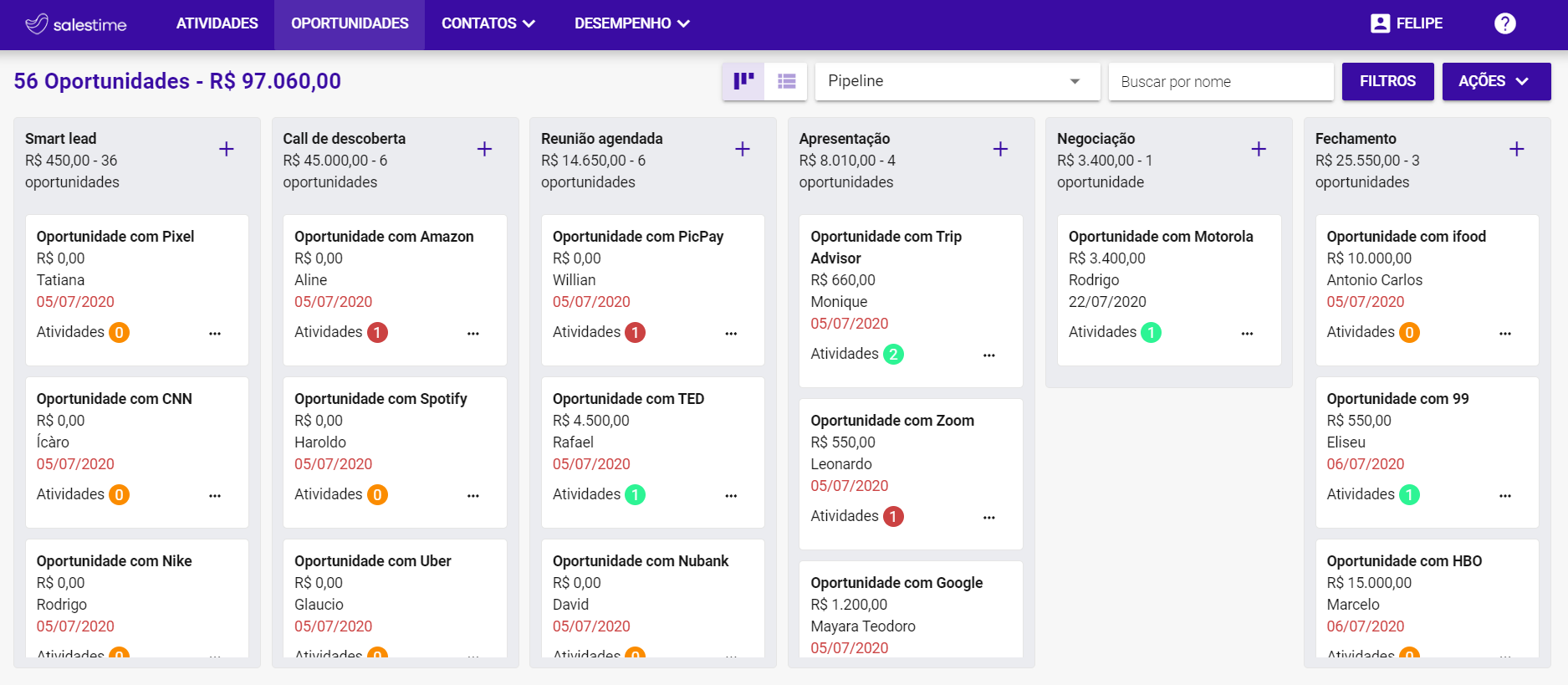This screenshot has width=1568, height=685.
Task: Open more options for Amazon opportunity
Action: [x=473, y=333]
